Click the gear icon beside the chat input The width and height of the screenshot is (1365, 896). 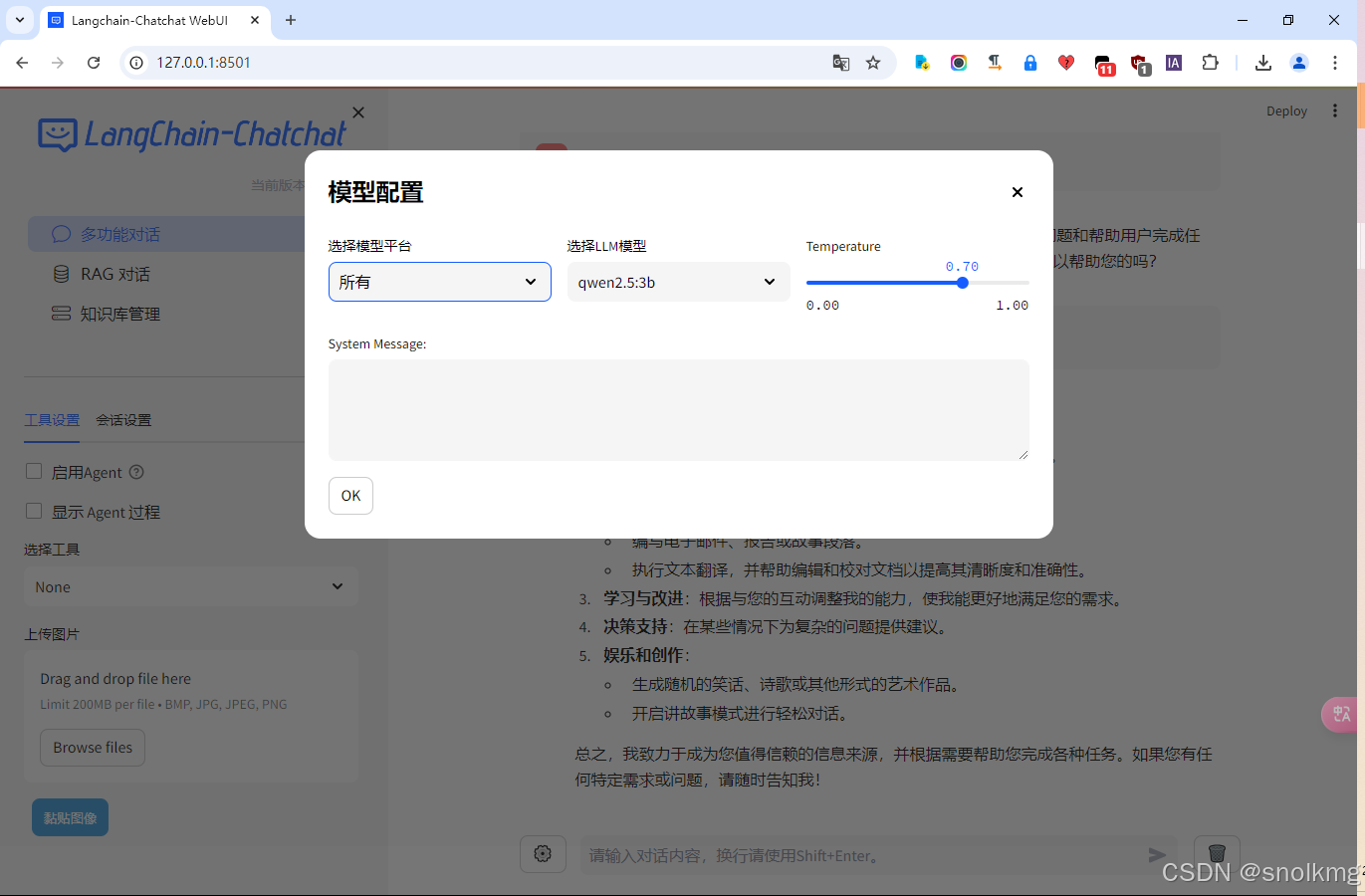pyautogui.click(x=543, y=853)
